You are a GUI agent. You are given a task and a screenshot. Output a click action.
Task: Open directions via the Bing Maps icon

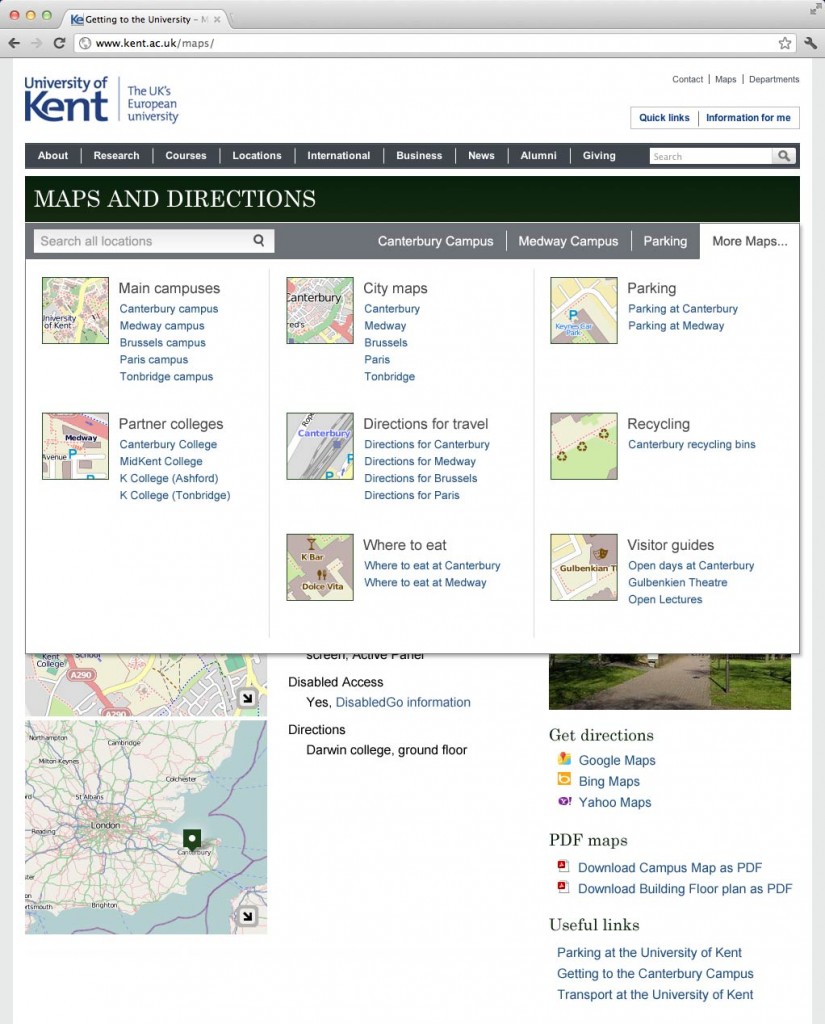(565, 781)
